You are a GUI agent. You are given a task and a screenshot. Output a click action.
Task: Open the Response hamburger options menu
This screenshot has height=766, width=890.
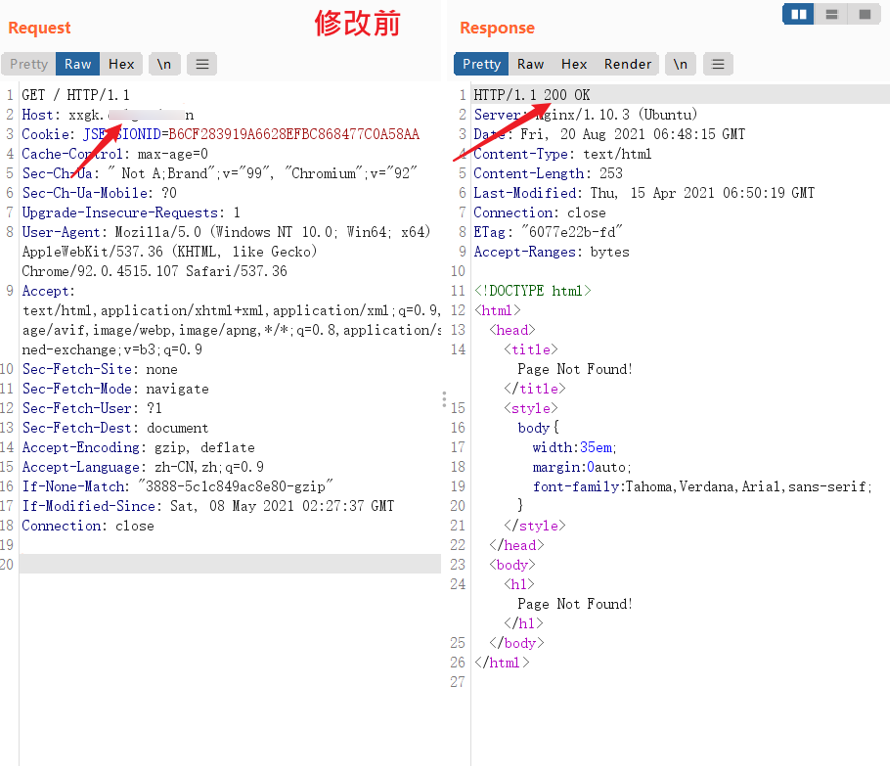tap(718, 64)
